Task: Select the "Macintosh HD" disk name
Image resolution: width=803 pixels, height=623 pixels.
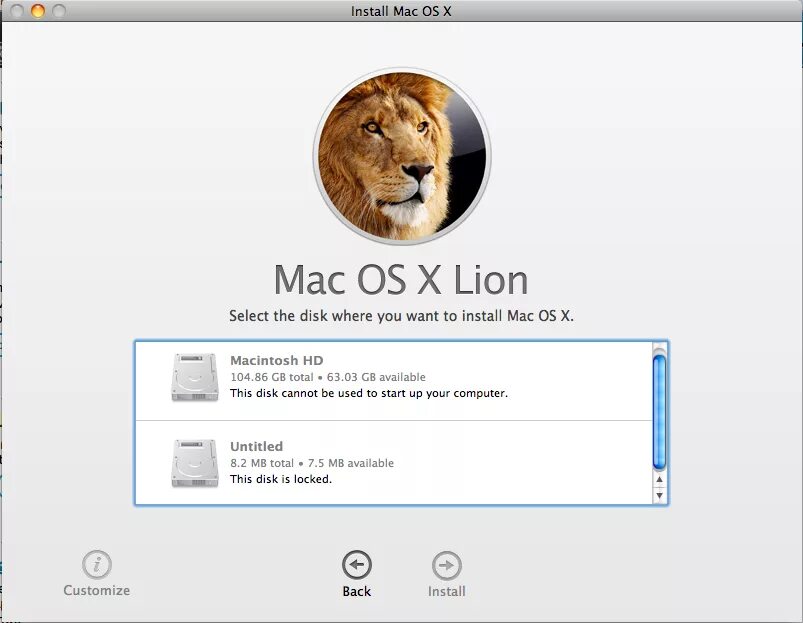Action: pyautogui.click(x=277, y=360)
